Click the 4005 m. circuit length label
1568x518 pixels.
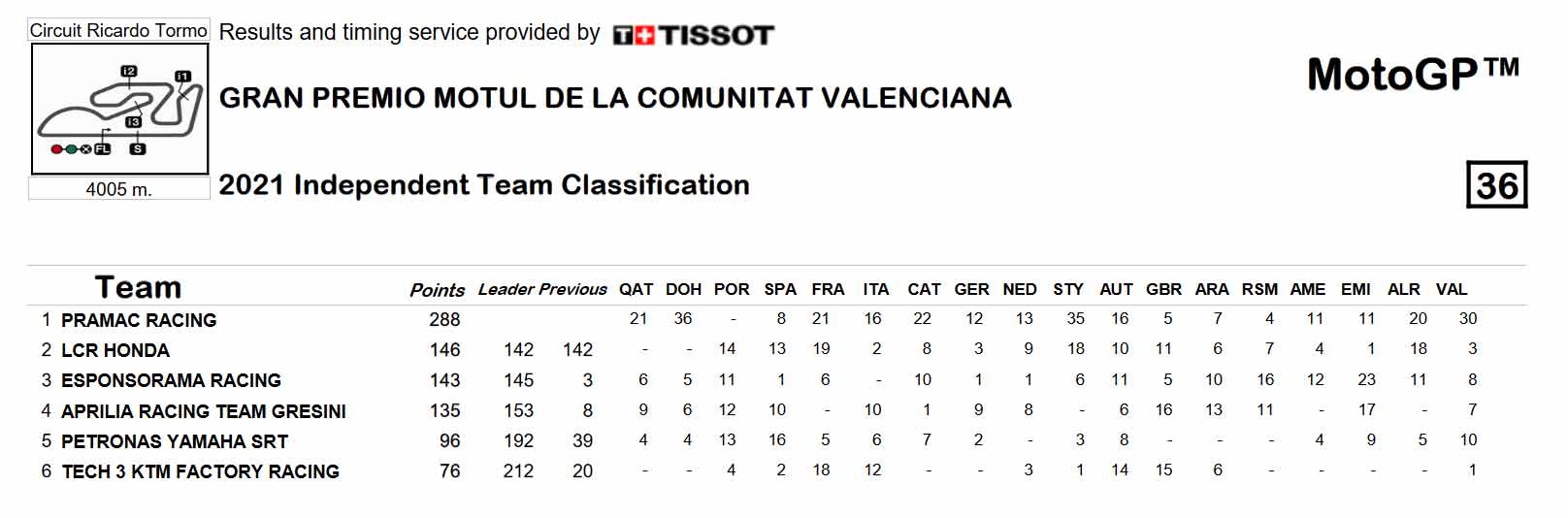click(118, 189)
